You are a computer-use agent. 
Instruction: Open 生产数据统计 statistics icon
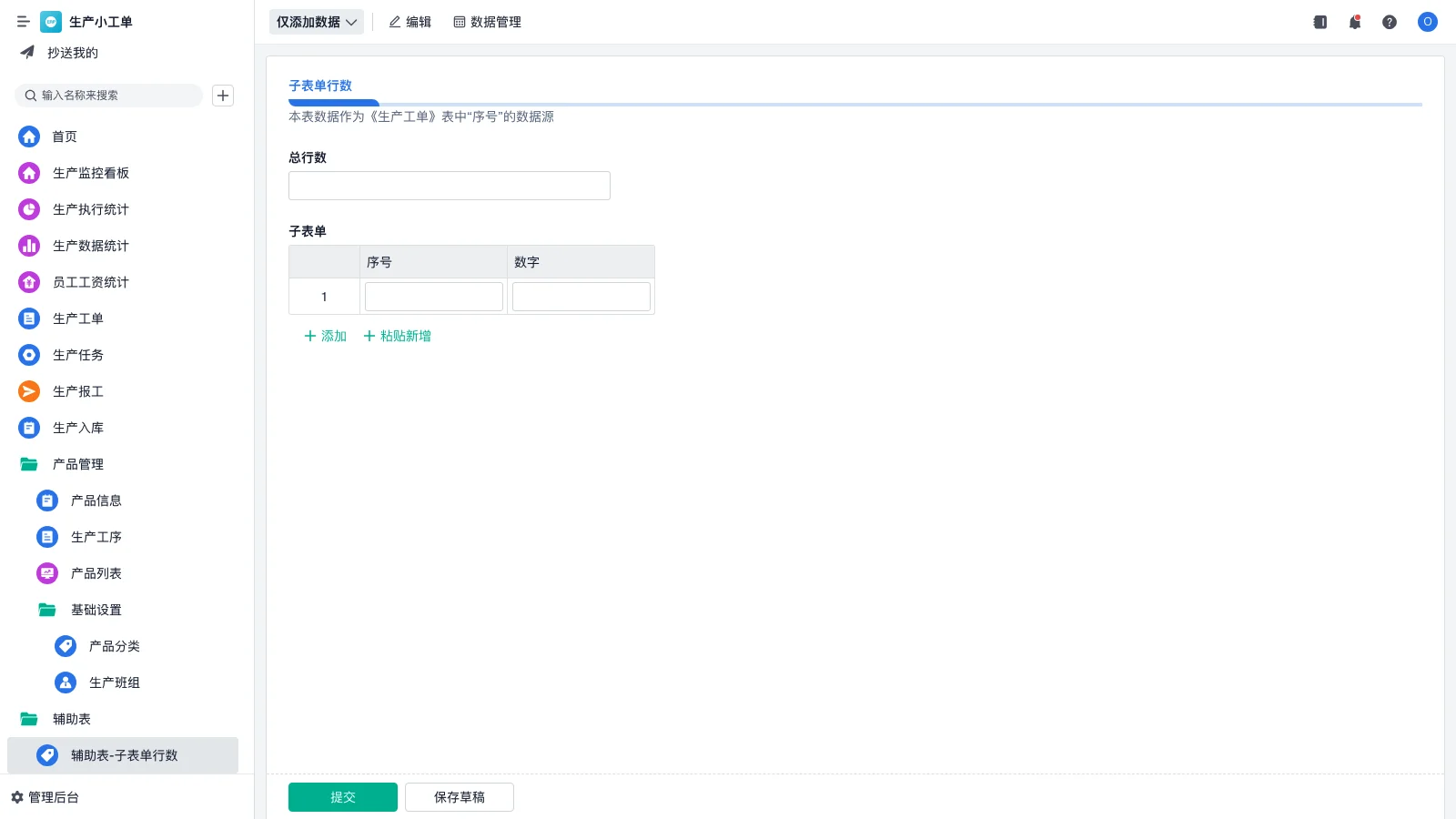pyautogui.click(x=28, y=246)
